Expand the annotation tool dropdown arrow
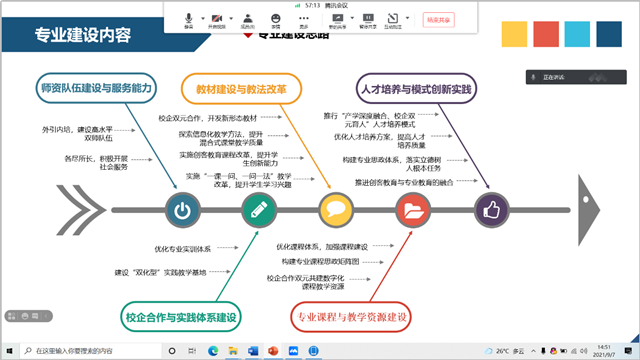 407,18
